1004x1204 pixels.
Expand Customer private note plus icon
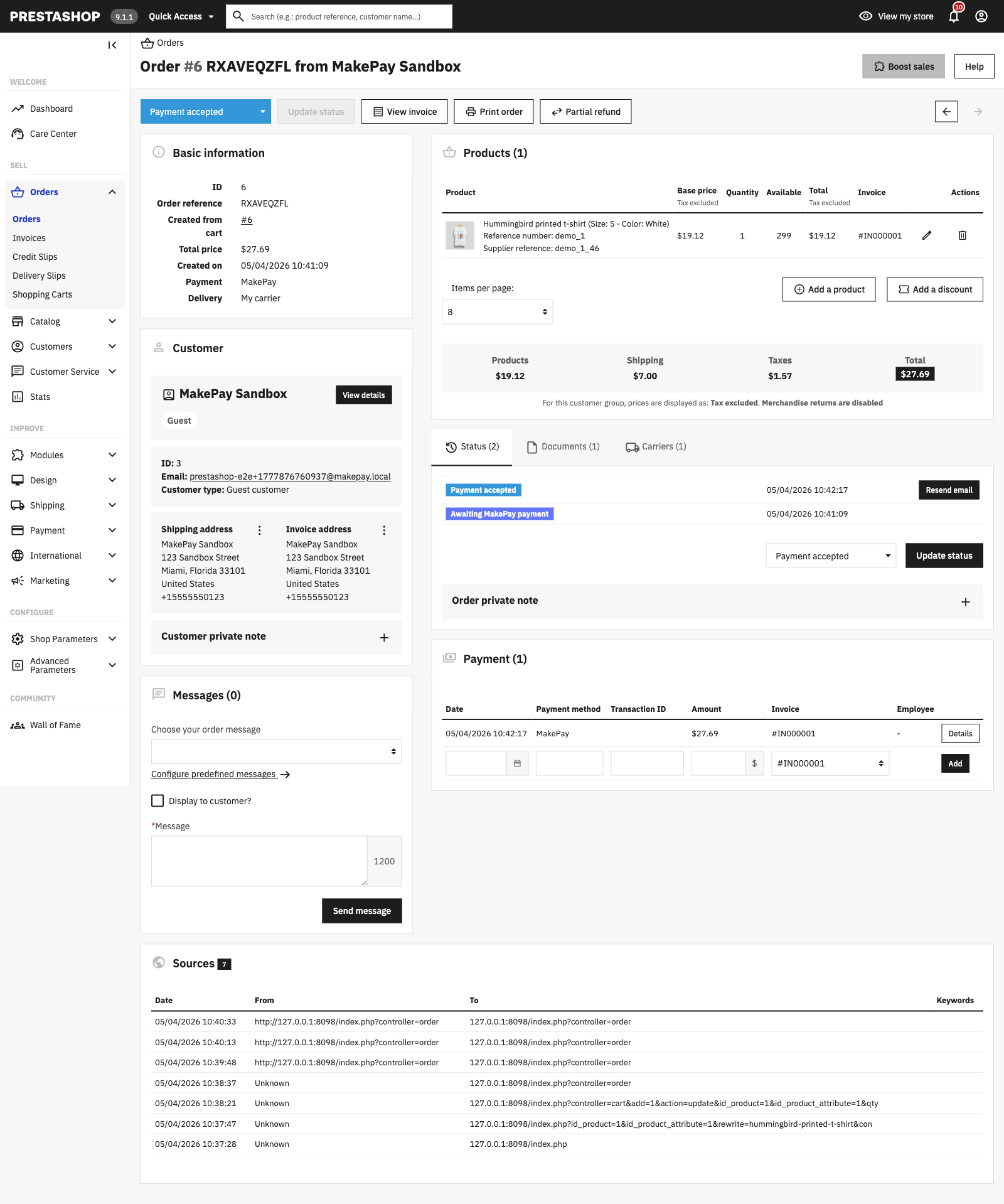[384, 638]
